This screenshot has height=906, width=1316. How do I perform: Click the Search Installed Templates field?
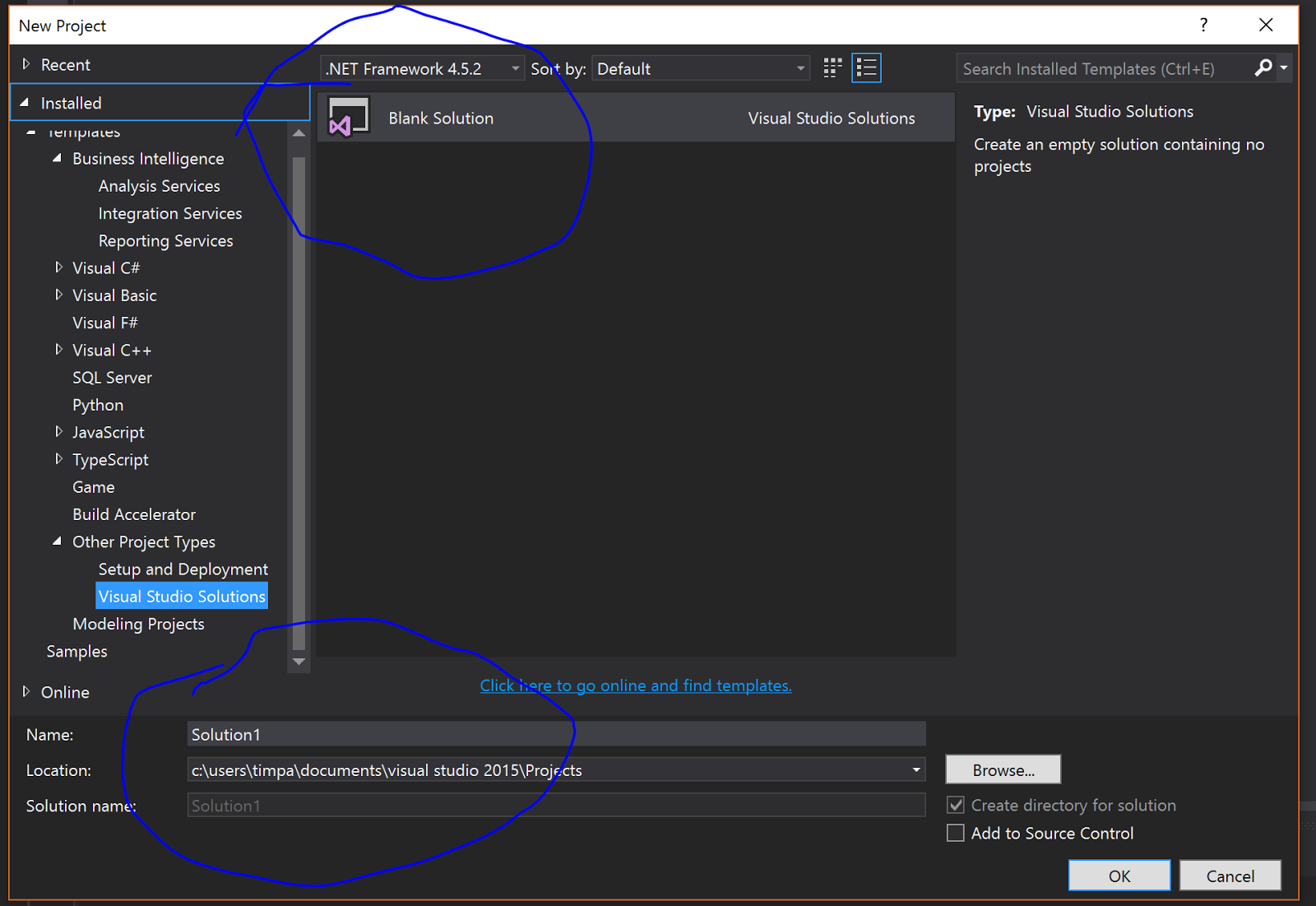1104,68
